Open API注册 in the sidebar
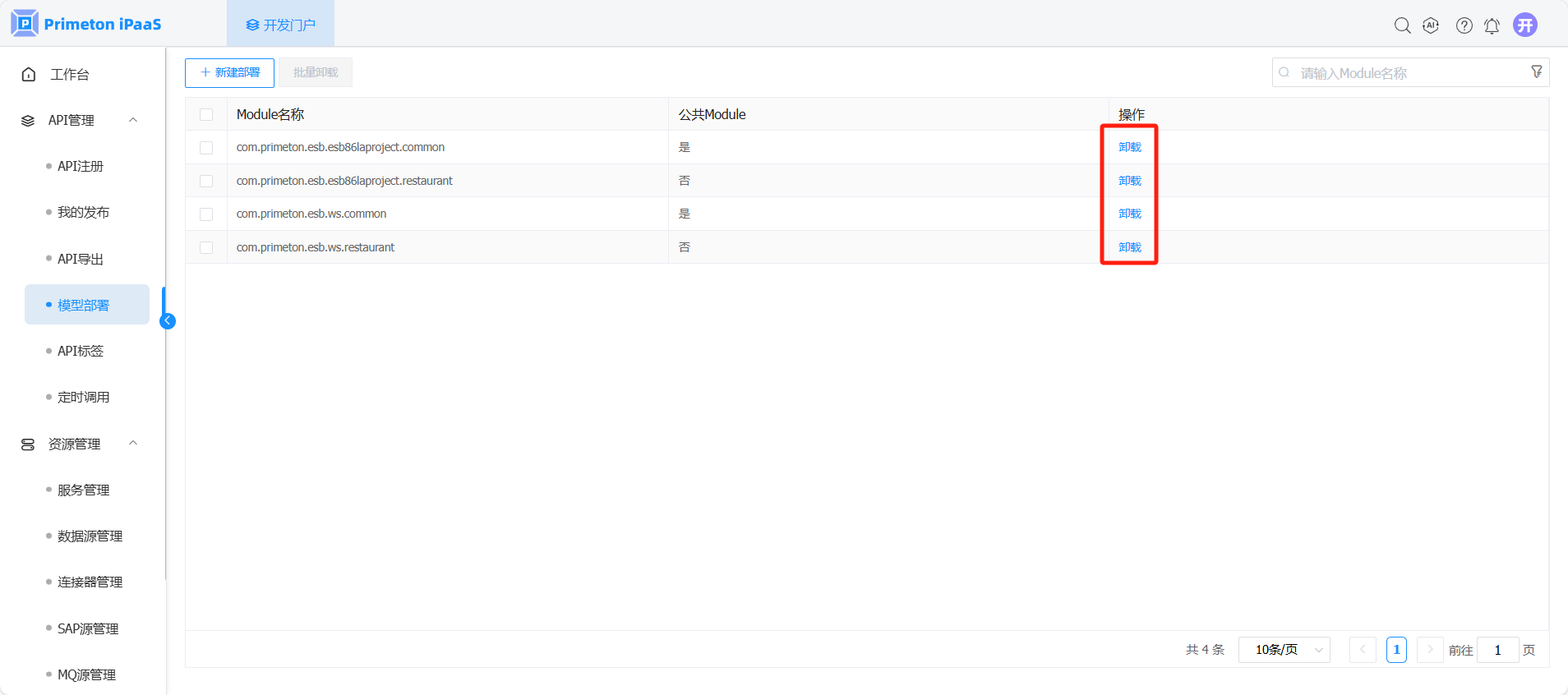 click(81, 166)
